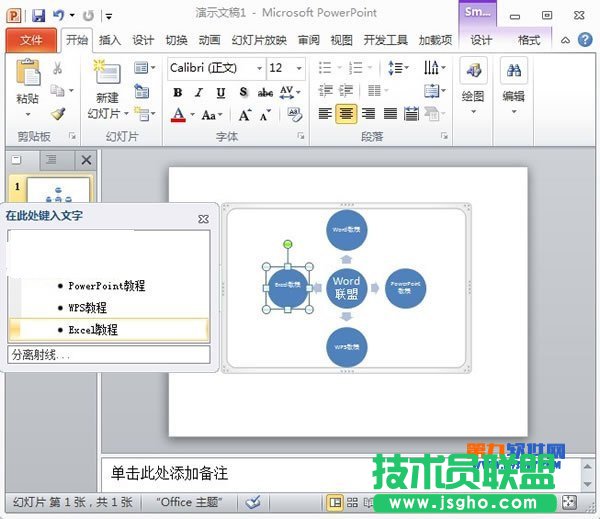
Task: Switch to the 动画 Animations tab
Action: [x=209, y=40]
